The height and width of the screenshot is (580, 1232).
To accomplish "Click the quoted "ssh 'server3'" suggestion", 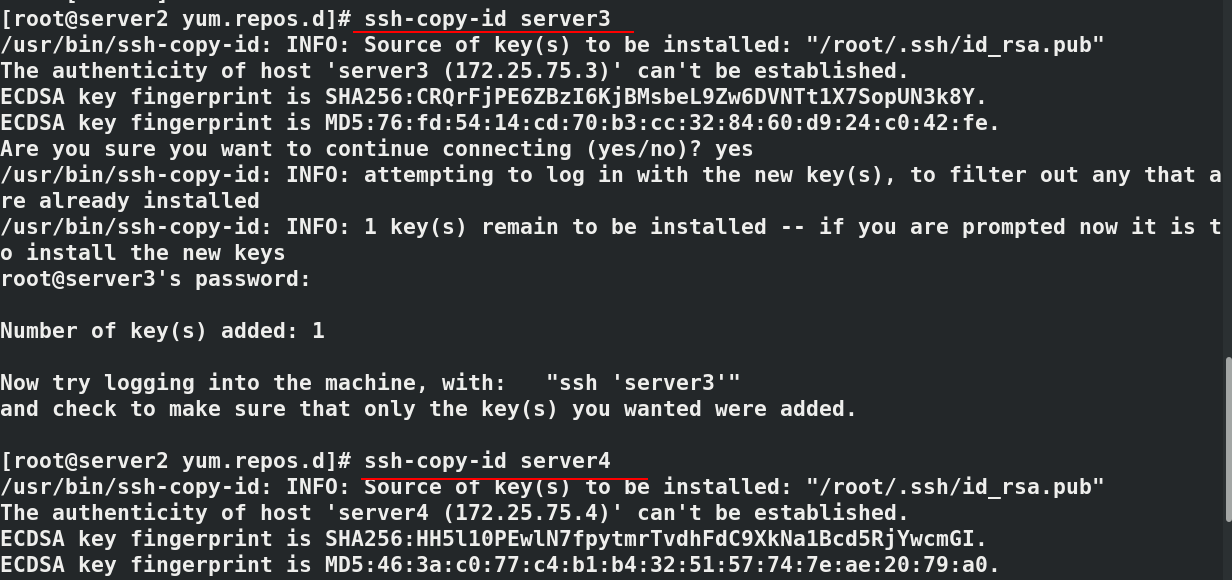I will (644, 382).
